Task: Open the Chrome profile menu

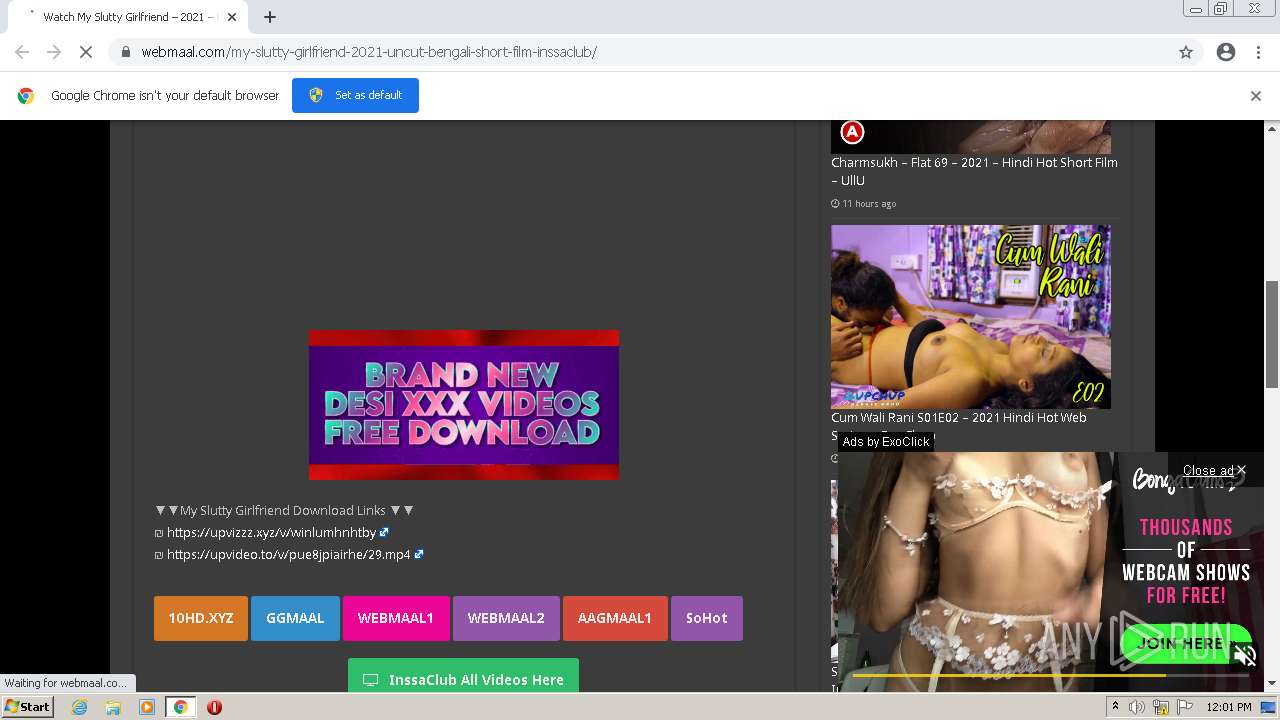Action: pyautogui.click(x=1226, y=52)
